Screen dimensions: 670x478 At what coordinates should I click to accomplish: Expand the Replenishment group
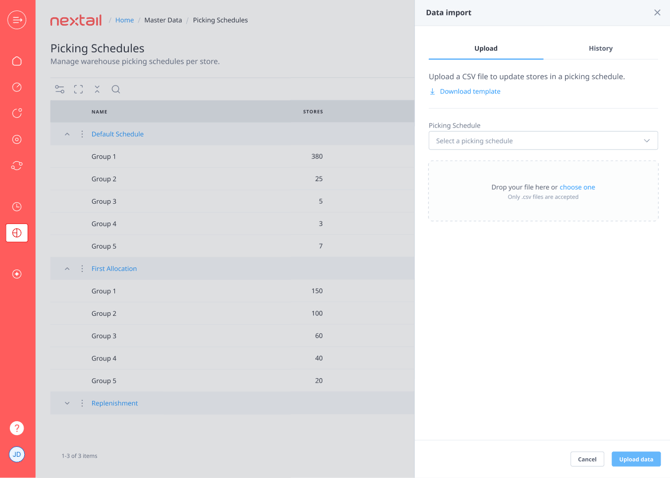[x=67, y=403]
